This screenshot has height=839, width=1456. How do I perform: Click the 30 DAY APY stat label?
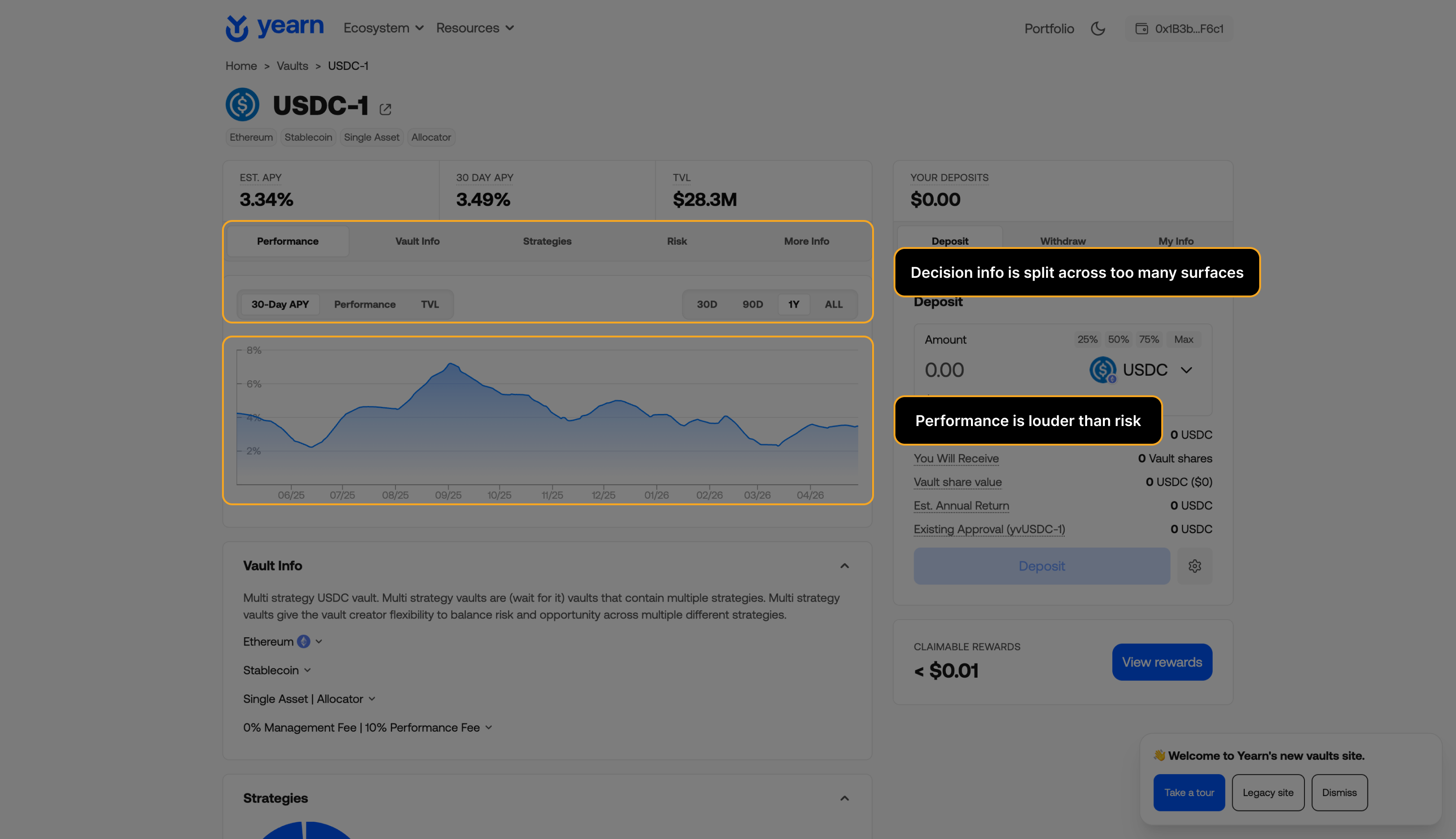[485, 178]
